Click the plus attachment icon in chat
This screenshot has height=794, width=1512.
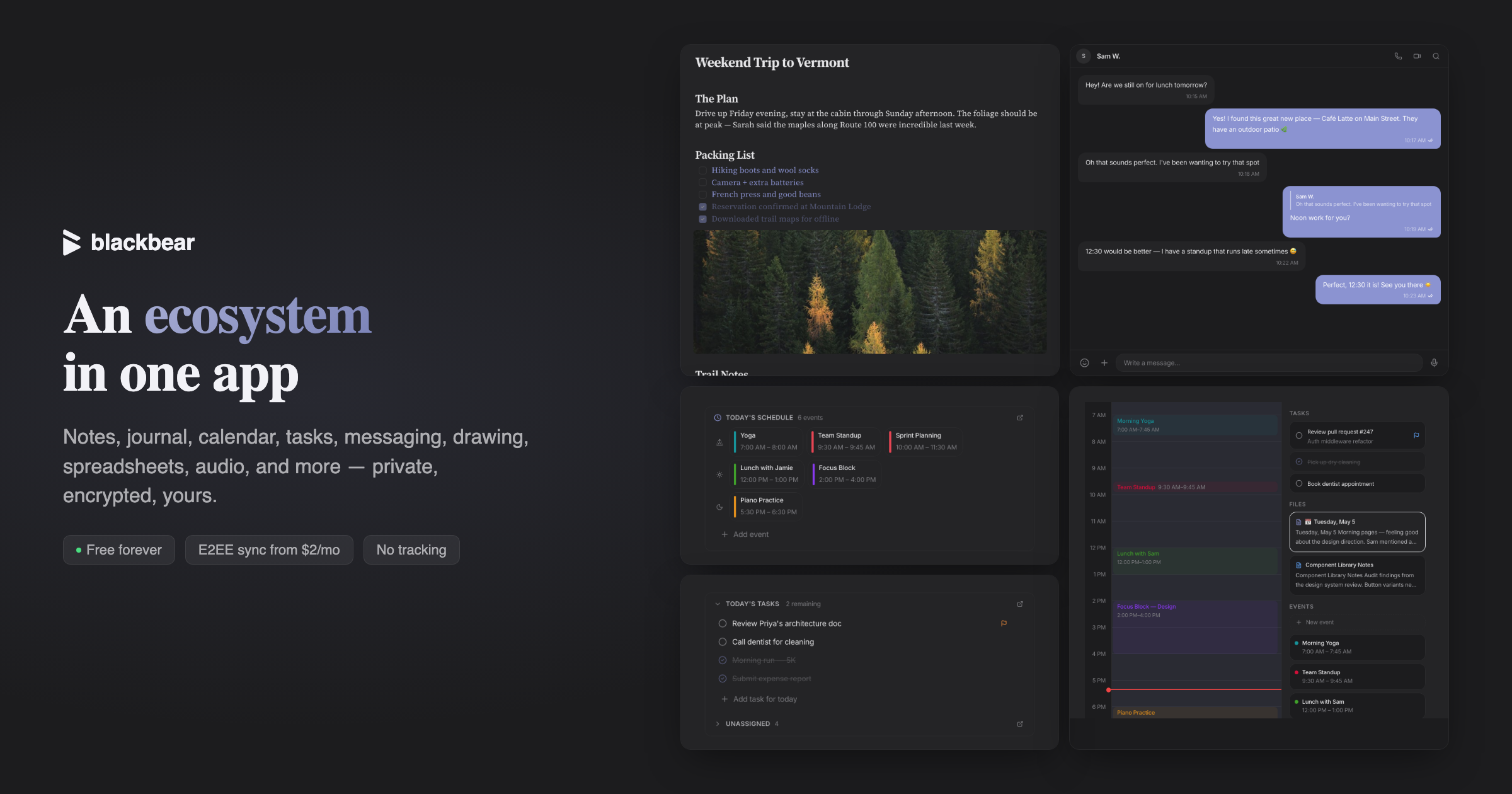point(1104,363)
